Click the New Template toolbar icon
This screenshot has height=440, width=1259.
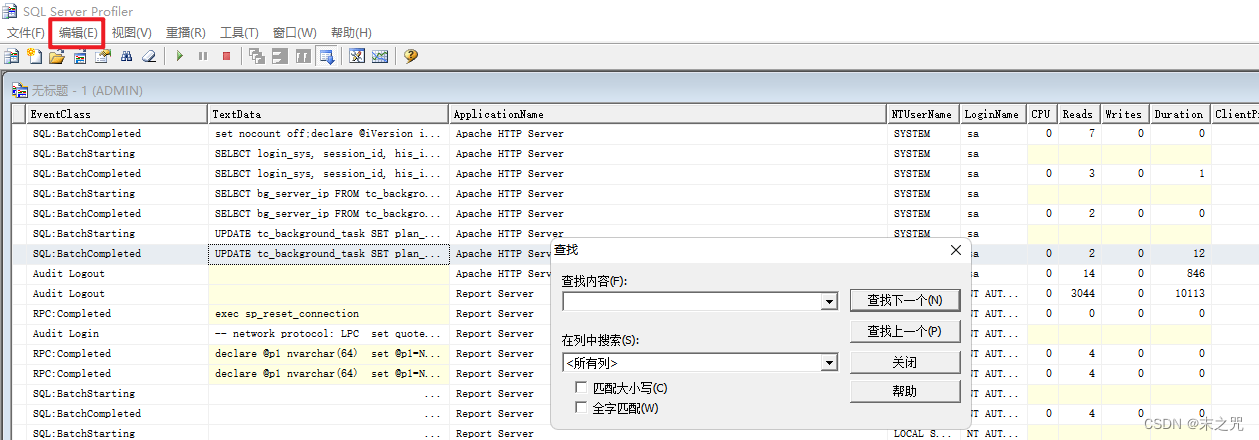coord(34,56)
